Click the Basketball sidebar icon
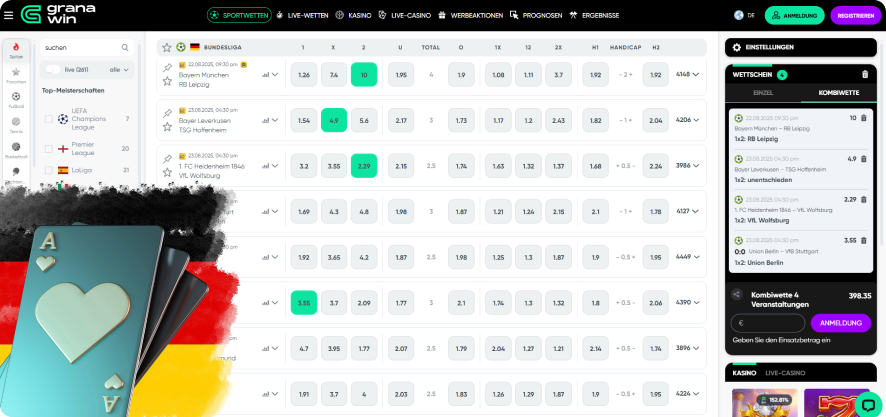Screen dimensions: 886x417 (16, 149)
